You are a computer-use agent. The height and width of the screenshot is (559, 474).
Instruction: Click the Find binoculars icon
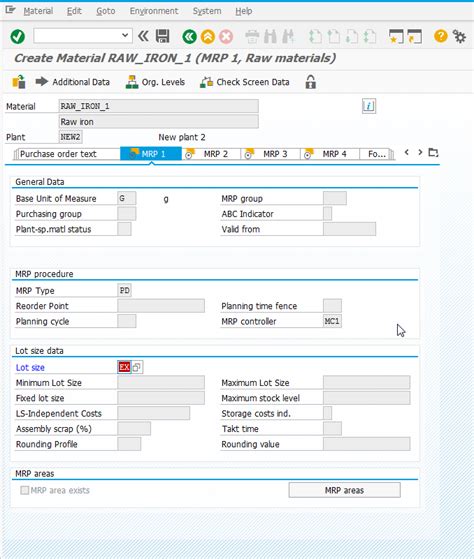coord(270,36)
